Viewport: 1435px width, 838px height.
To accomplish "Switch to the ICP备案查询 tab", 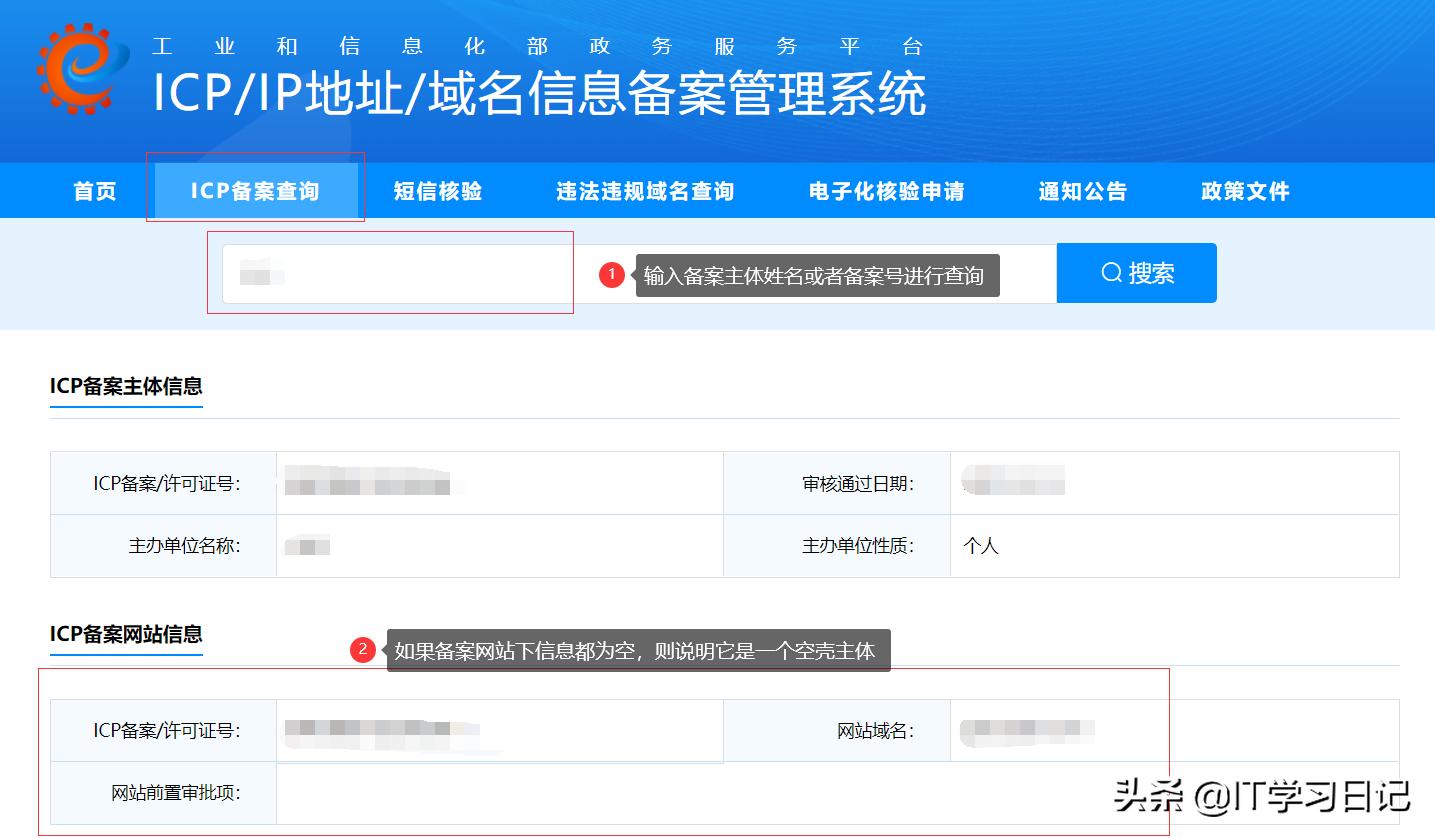I will click(256, 190).
